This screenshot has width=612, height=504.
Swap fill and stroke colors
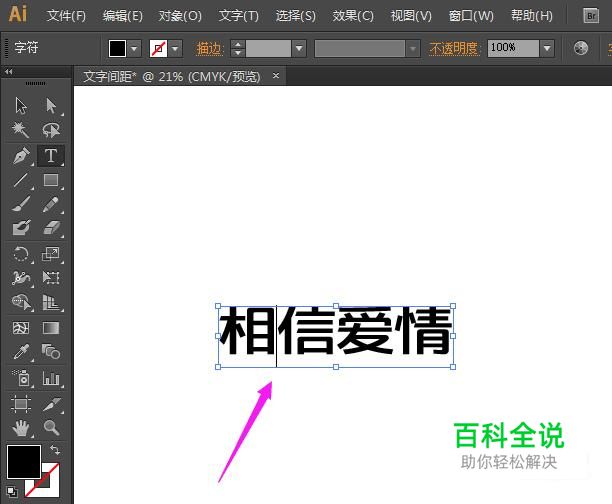pyautogui.click(x=55, y=450)
